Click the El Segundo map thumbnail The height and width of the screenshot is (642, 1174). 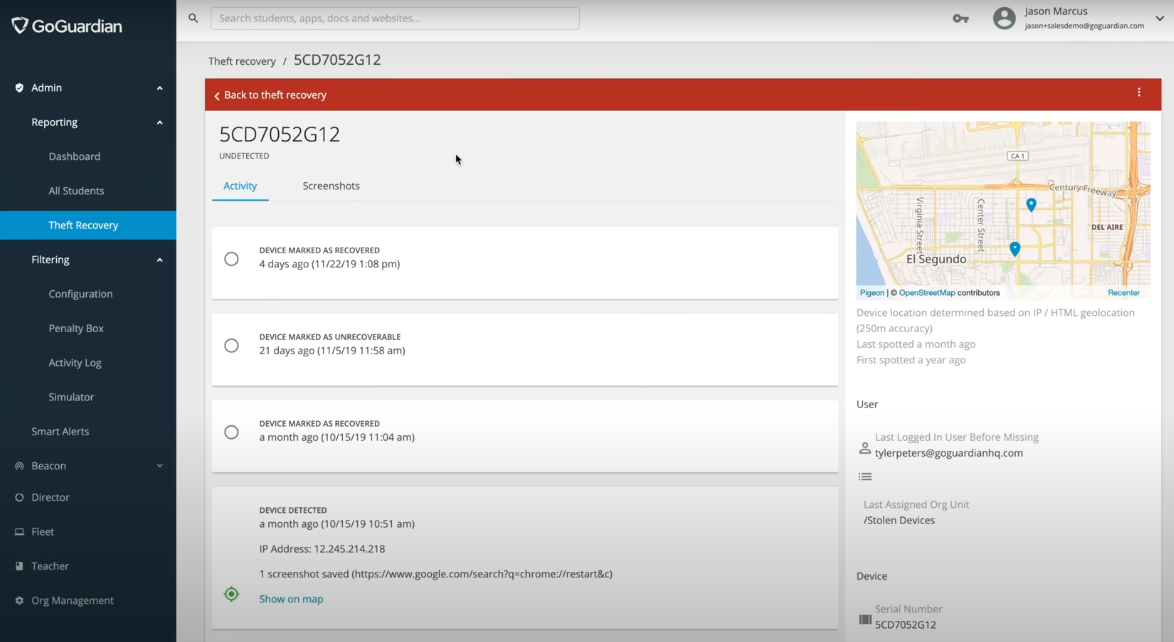point(1003,211)
